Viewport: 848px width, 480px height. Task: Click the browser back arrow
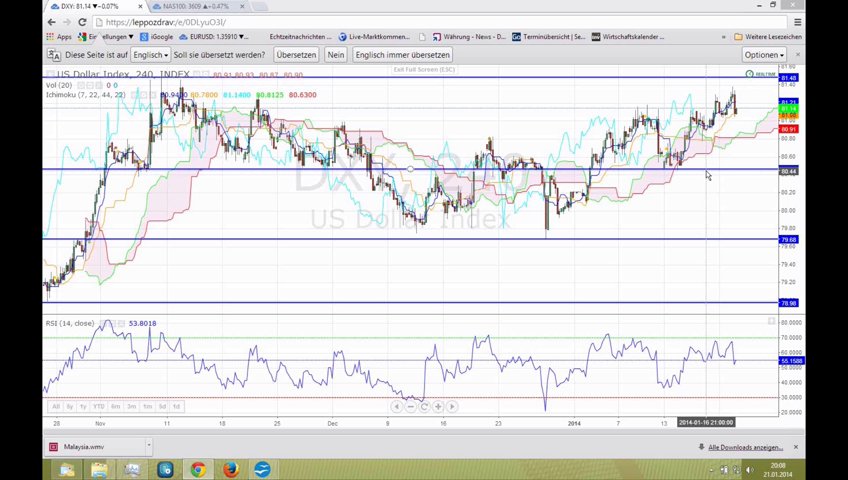[x=52, y=22]
